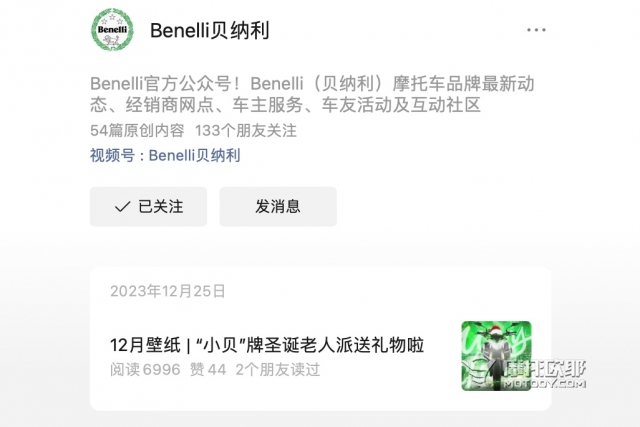
Task: Click the account description starting Benelli官方公众号
Action: (312, 94)
